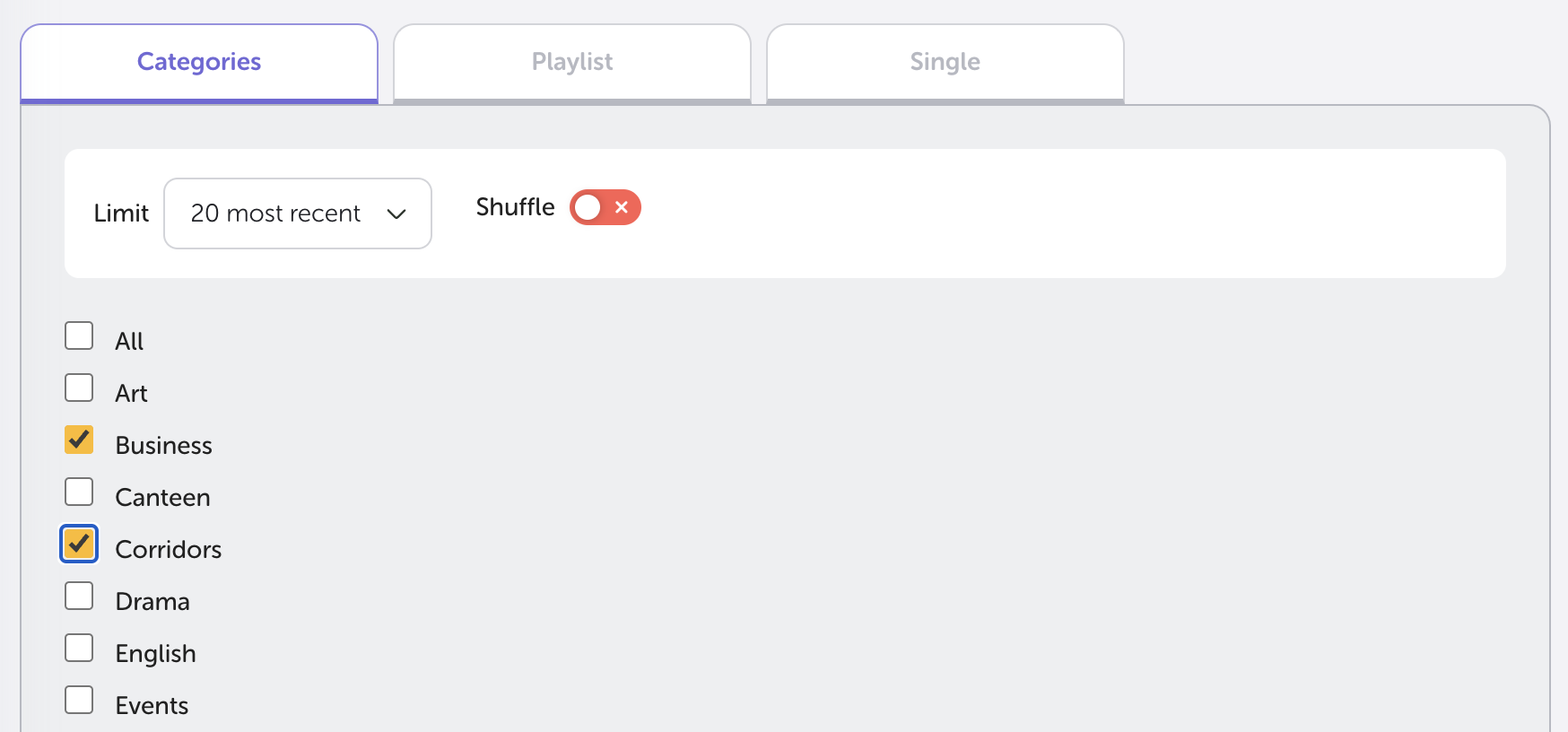Screen dimensions: 1568x732
Task: Tick the Art category checkbox
Action: click(x=79, y=388)
